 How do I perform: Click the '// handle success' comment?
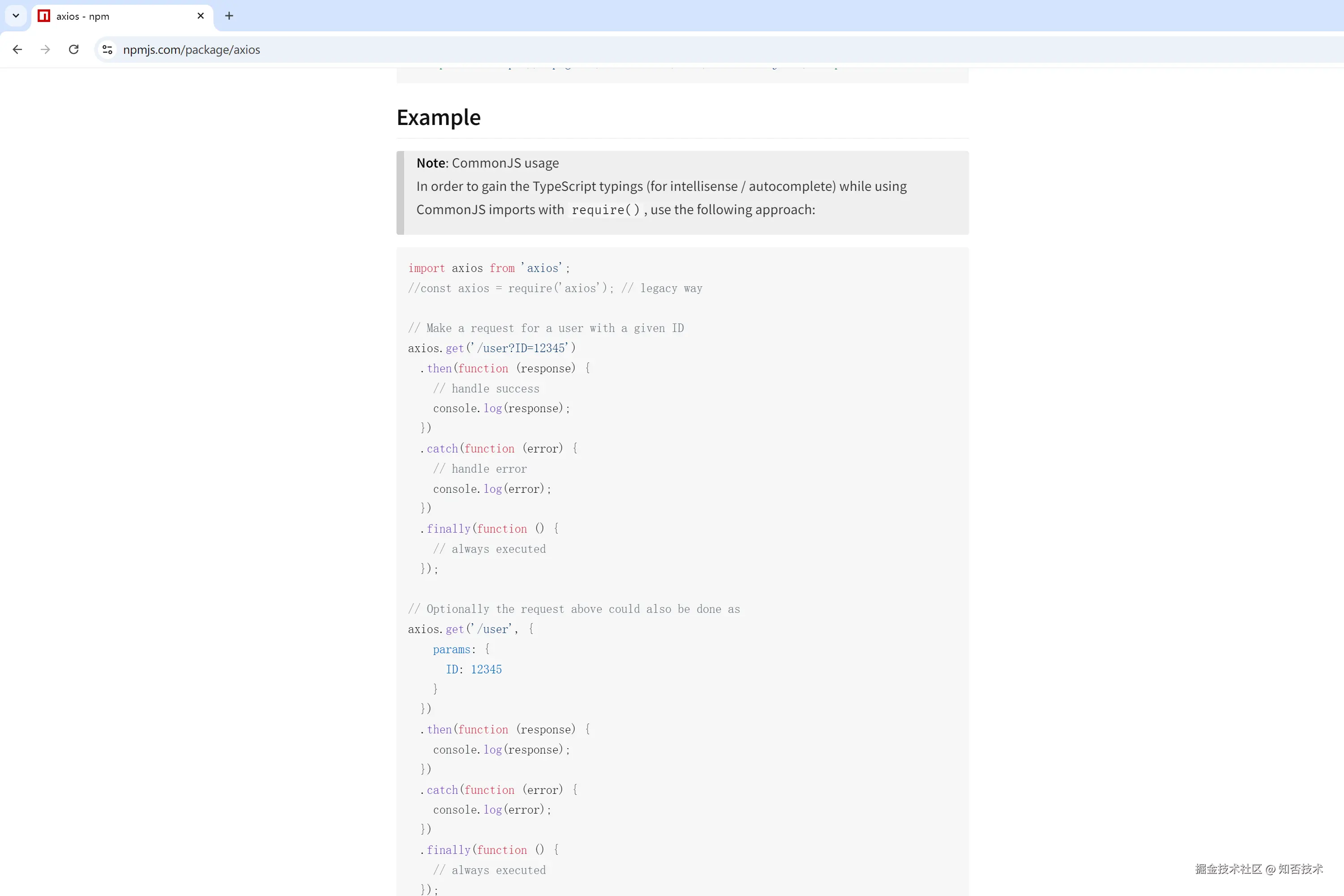coord(486,389)
